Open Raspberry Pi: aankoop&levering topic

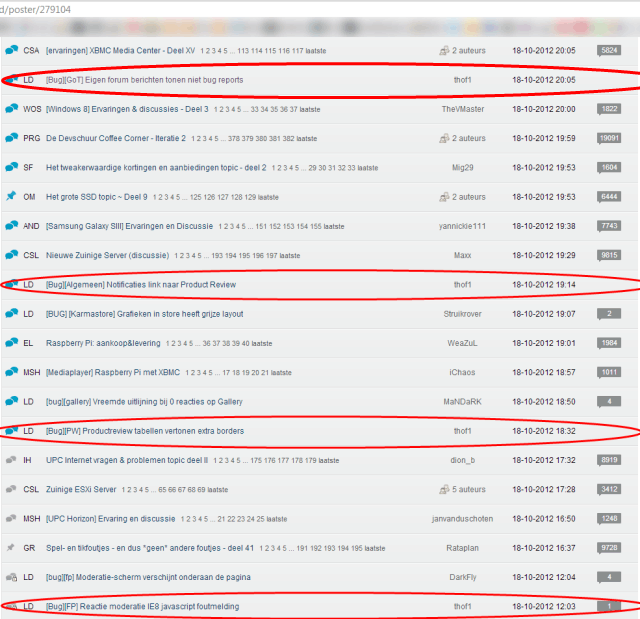103,343
